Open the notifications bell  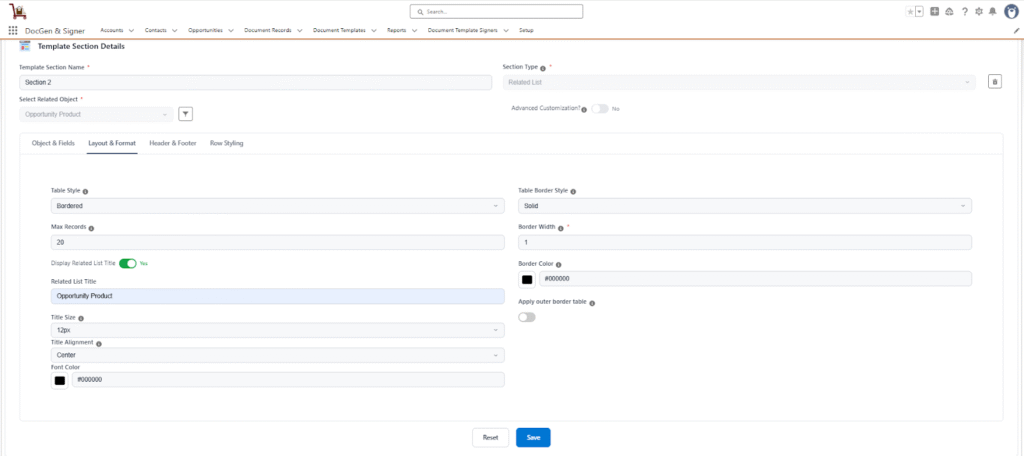click(x=991, y=11)
